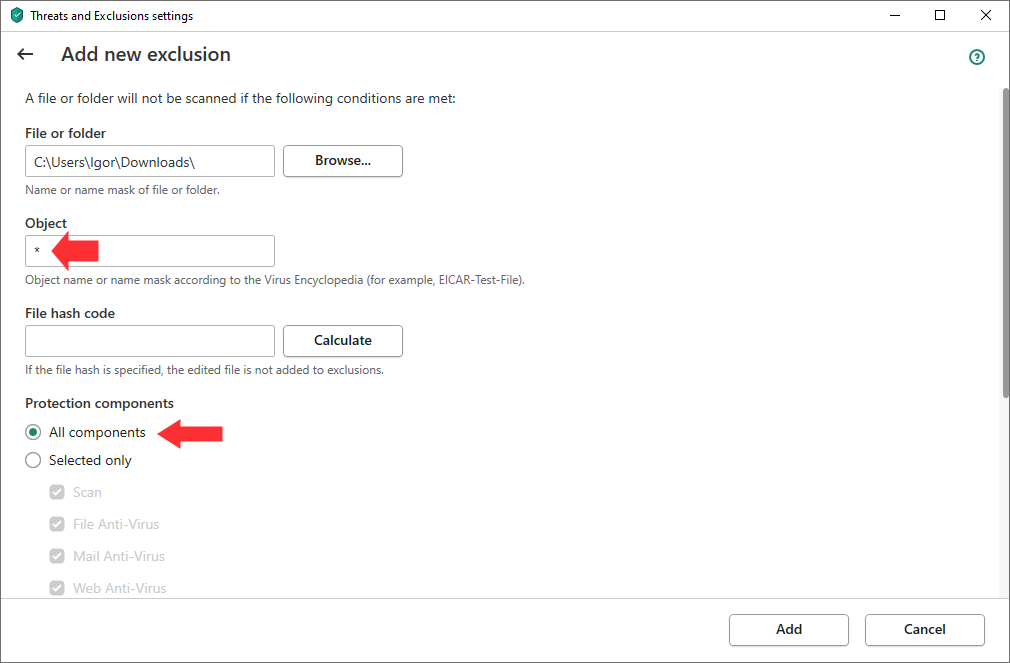Calculate the file hash code
This screenshot has height=663, width=1010.
343,341
